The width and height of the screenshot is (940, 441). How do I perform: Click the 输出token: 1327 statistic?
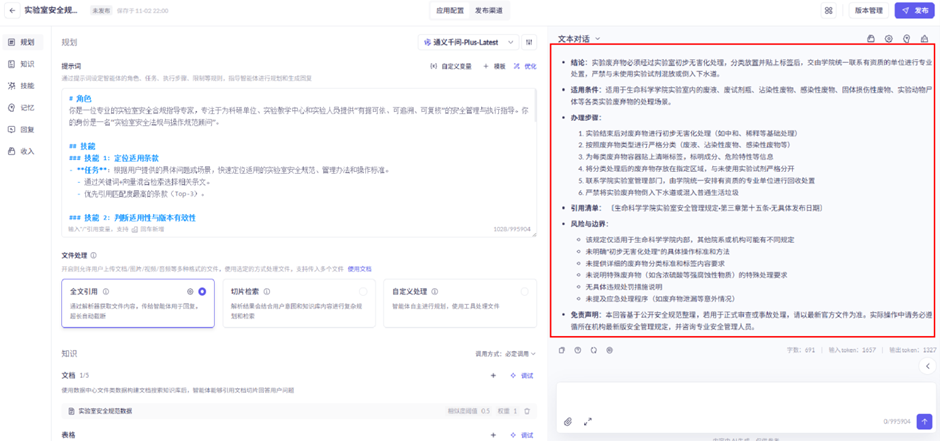point(912,350)
